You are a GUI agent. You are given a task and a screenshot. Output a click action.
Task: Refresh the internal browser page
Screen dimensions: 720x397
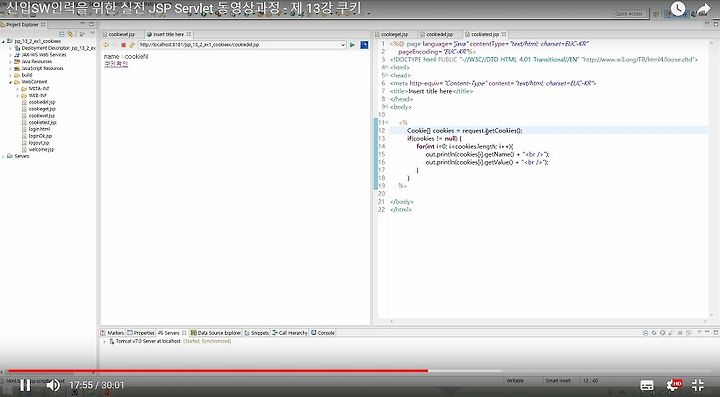pyautogui.click(x=132, y=45)
